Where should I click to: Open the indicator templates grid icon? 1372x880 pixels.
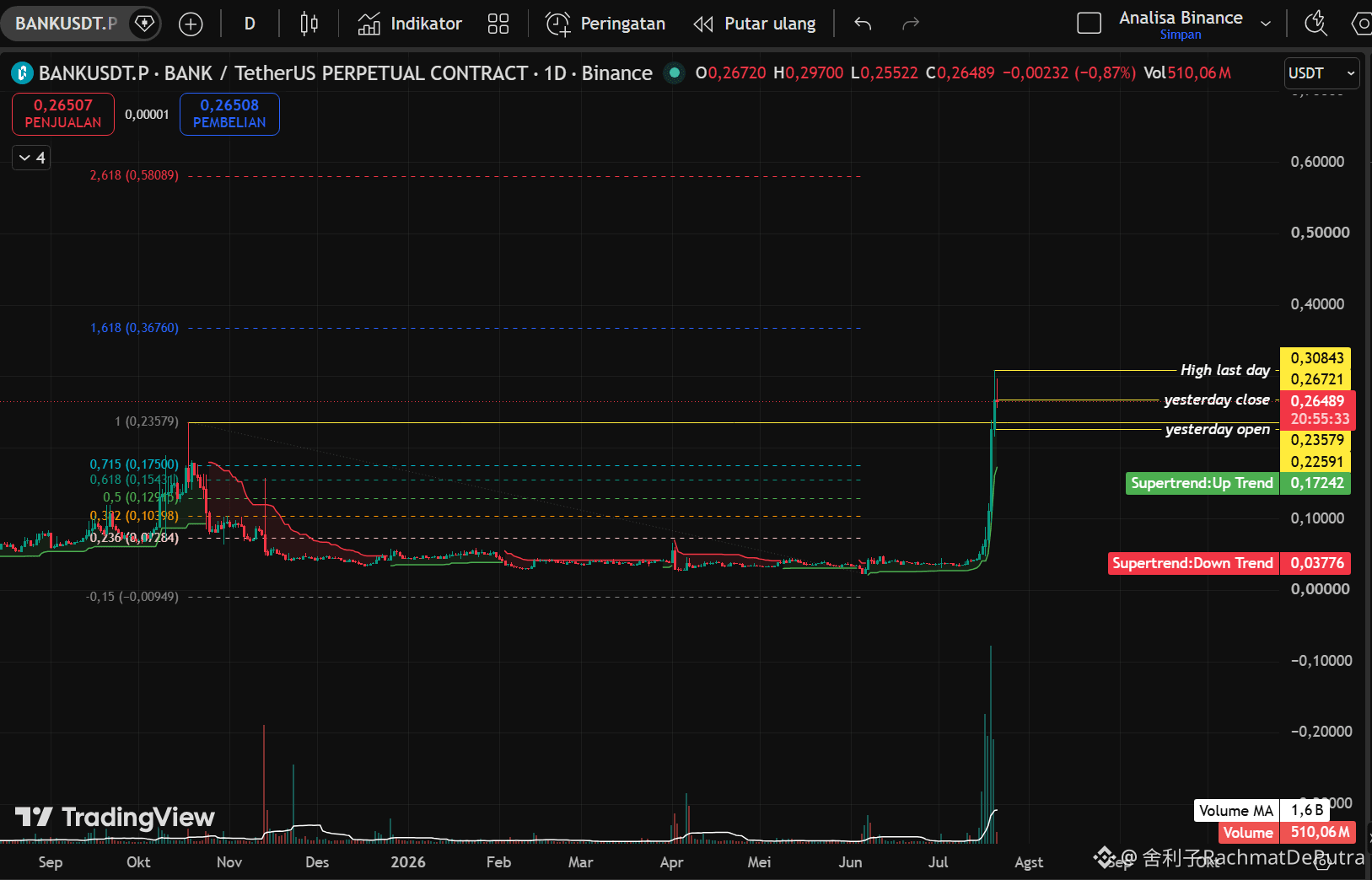[498, 24]
